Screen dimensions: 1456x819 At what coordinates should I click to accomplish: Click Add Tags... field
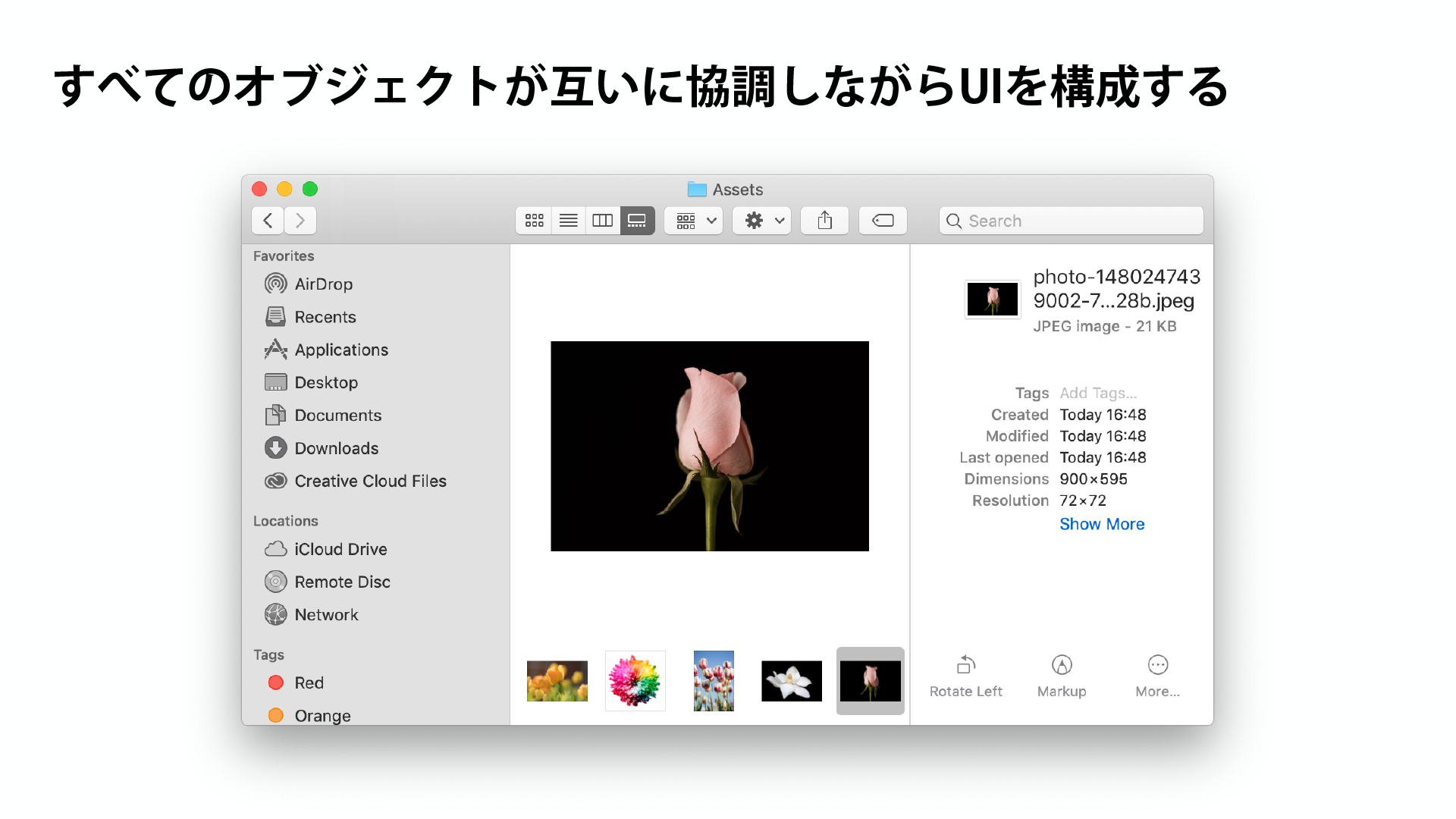1097,393
